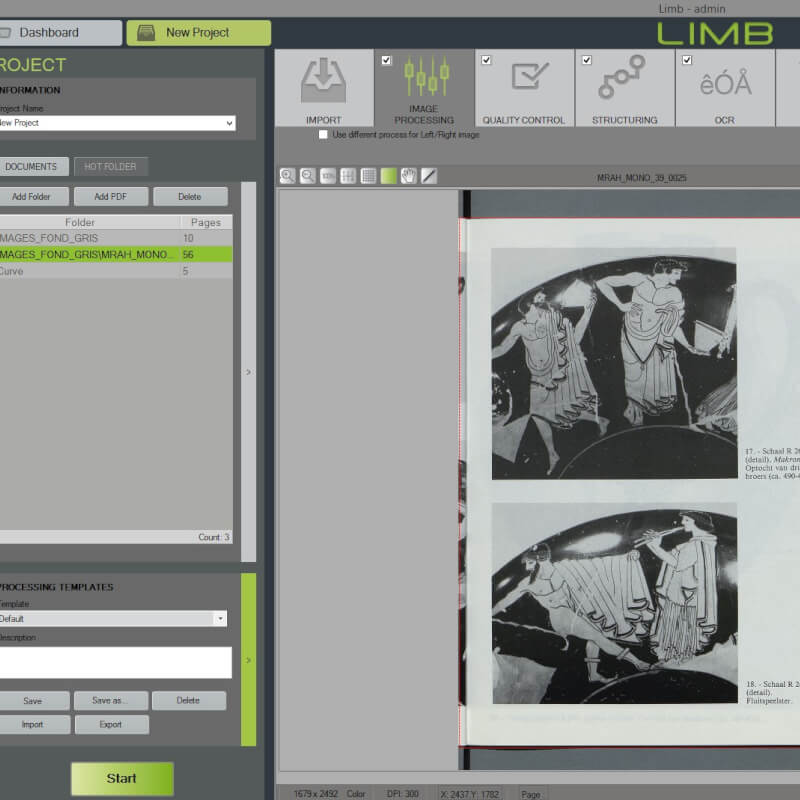Set zoom to 100% icon
Screen dimensions: 800x800
[x=328, y=176]
